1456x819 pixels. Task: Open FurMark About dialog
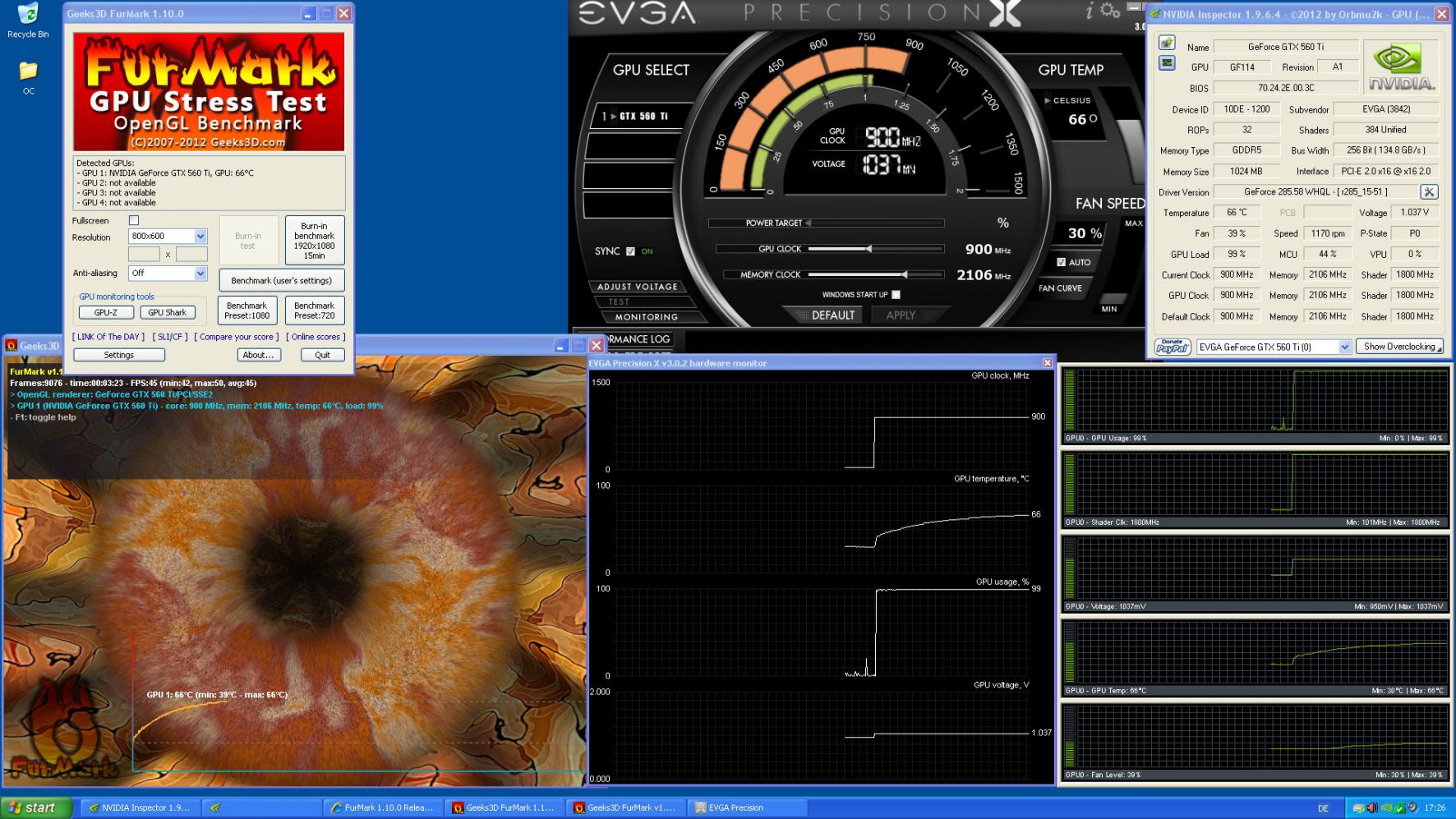[x=258, y=355]
